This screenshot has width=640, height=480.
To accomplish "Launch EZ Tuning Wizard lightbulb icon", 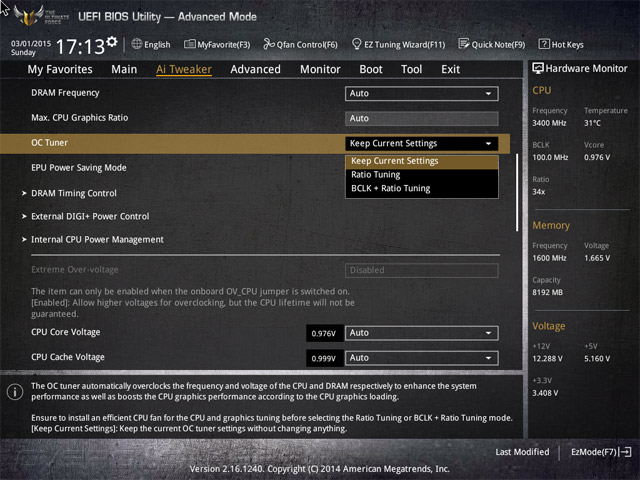I will coord(356,44).
